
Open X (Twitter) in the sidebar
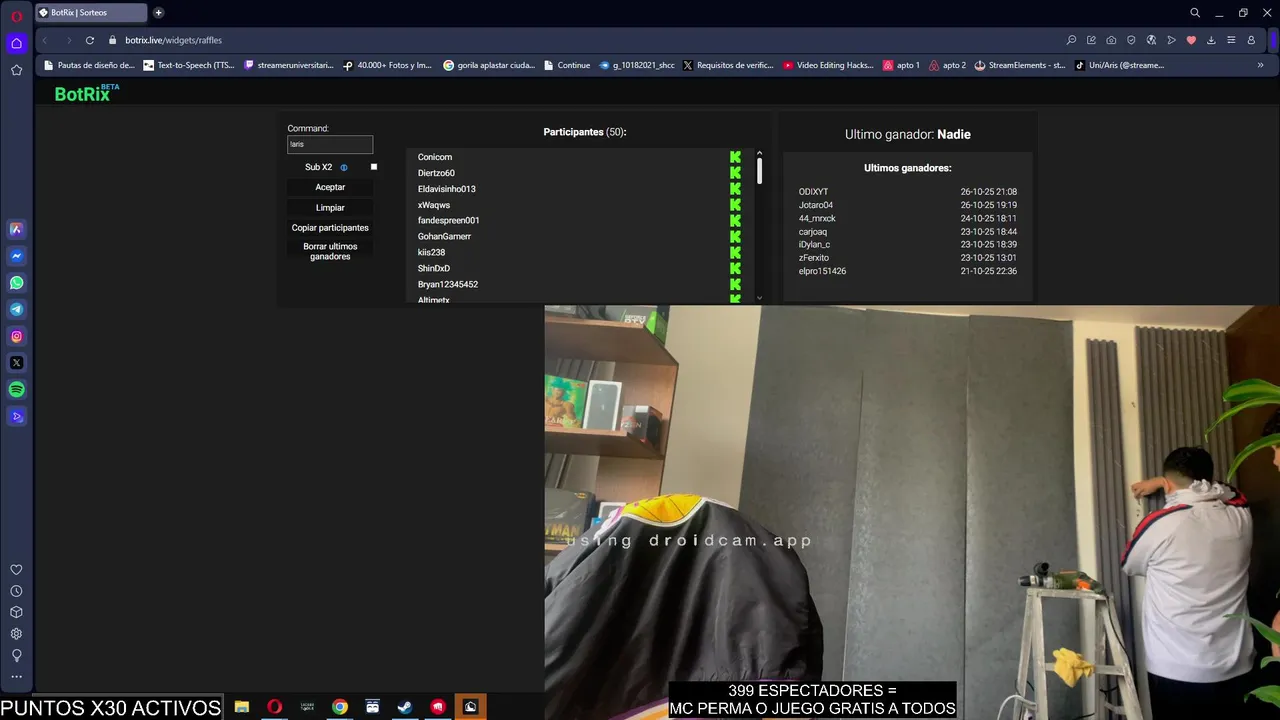(x=16, y=363)
